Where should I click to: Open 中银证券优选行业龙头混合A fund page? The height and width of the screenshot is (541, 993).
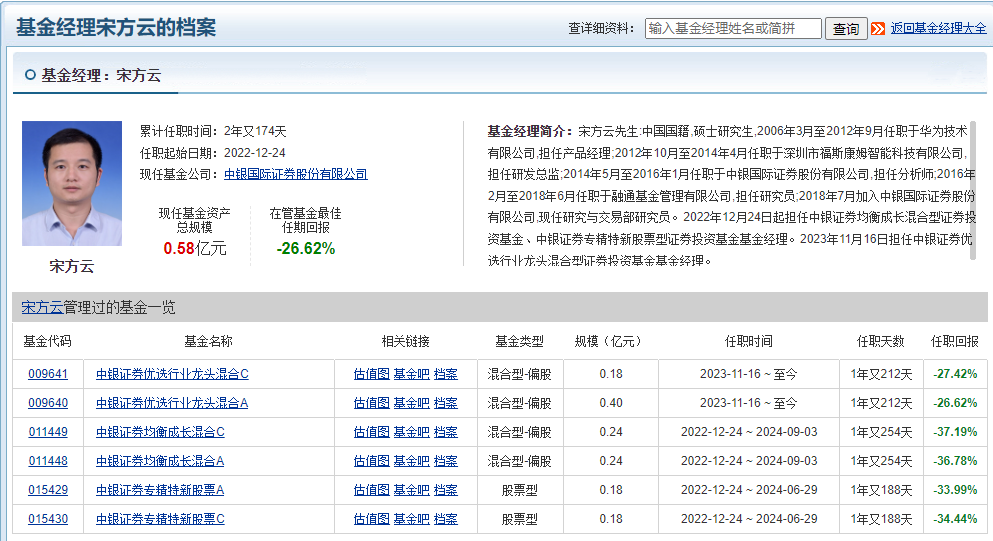pyautogui.click(x=172, y=403)
